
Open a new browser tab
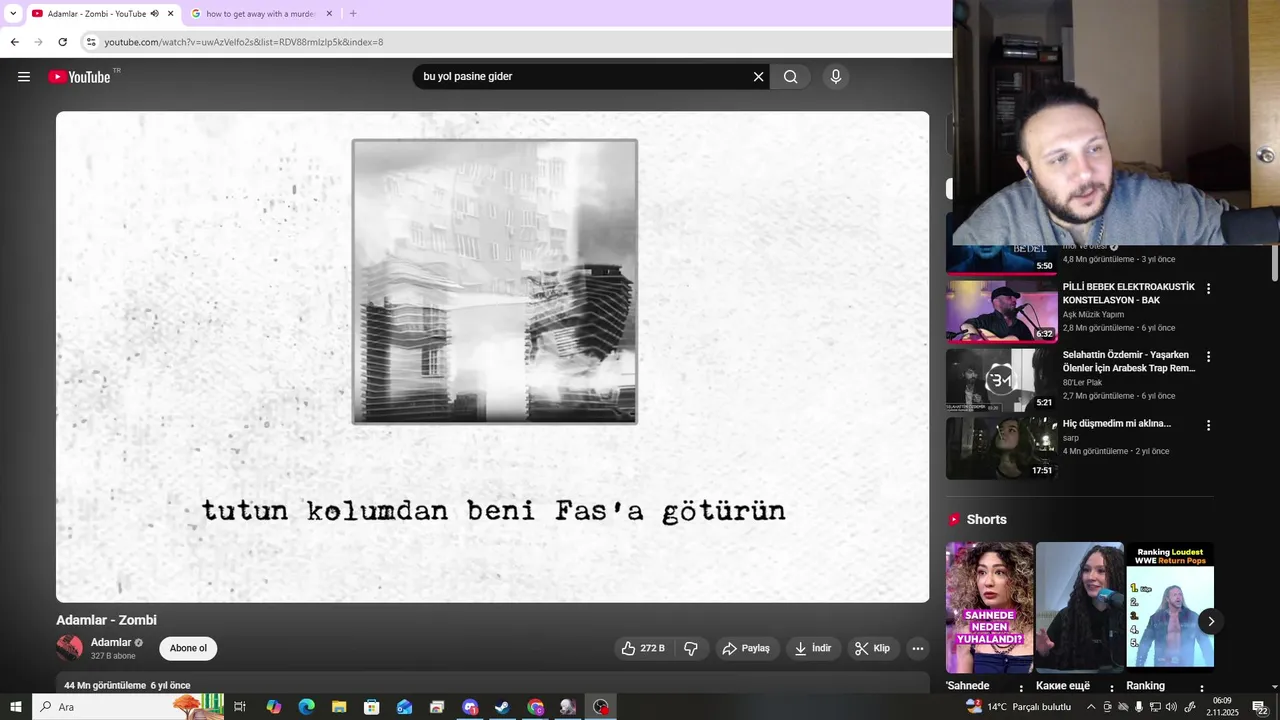click(353, 14)
